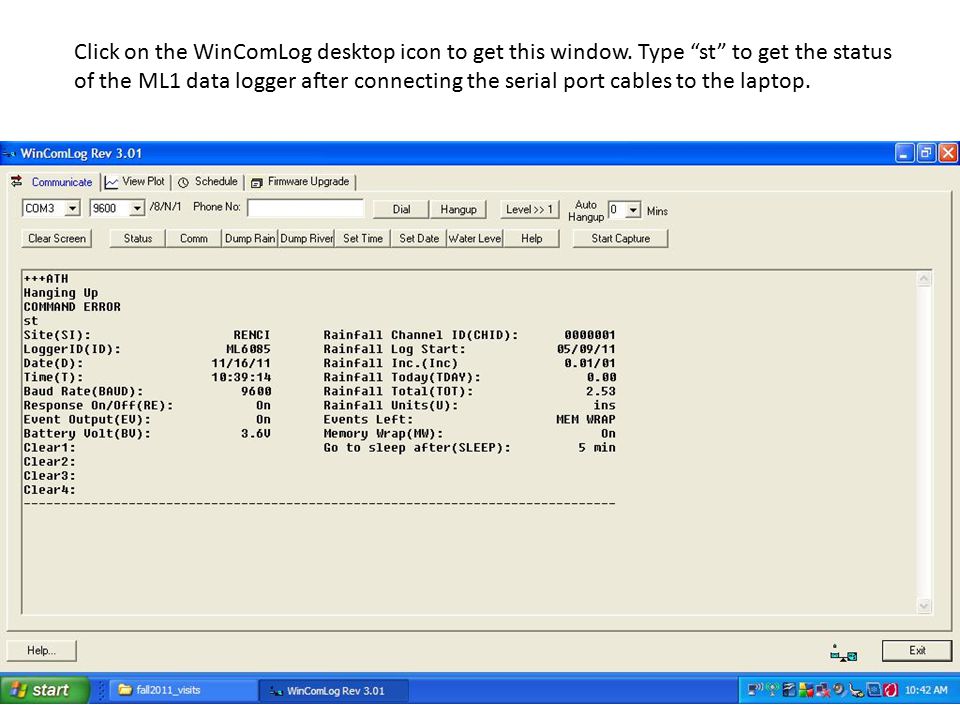The height and width of the screenshot is (720, 960).
Task: Click the '5 min' sleep value
Action: 597,448
